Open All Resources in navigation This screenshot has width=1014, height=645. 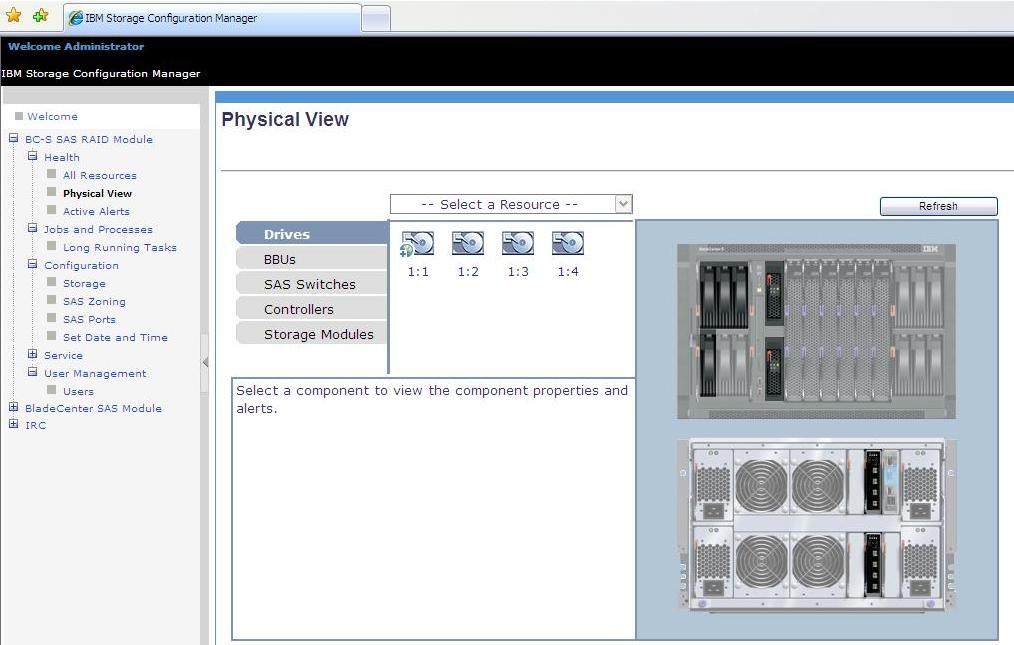tap(100, 175)
